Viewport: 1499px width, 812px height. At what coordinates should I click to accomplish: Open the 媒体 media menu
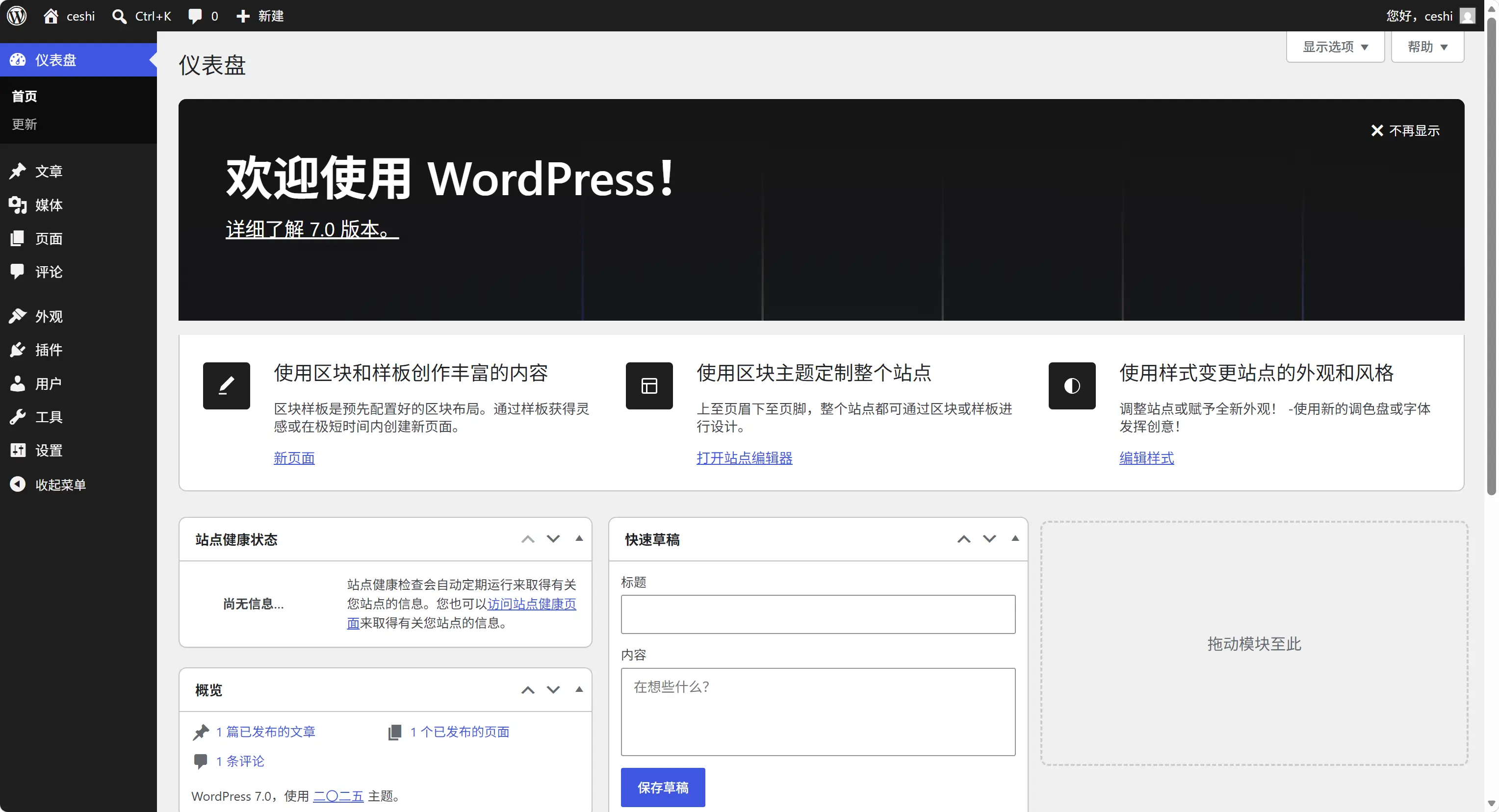[x=78, y=205]
